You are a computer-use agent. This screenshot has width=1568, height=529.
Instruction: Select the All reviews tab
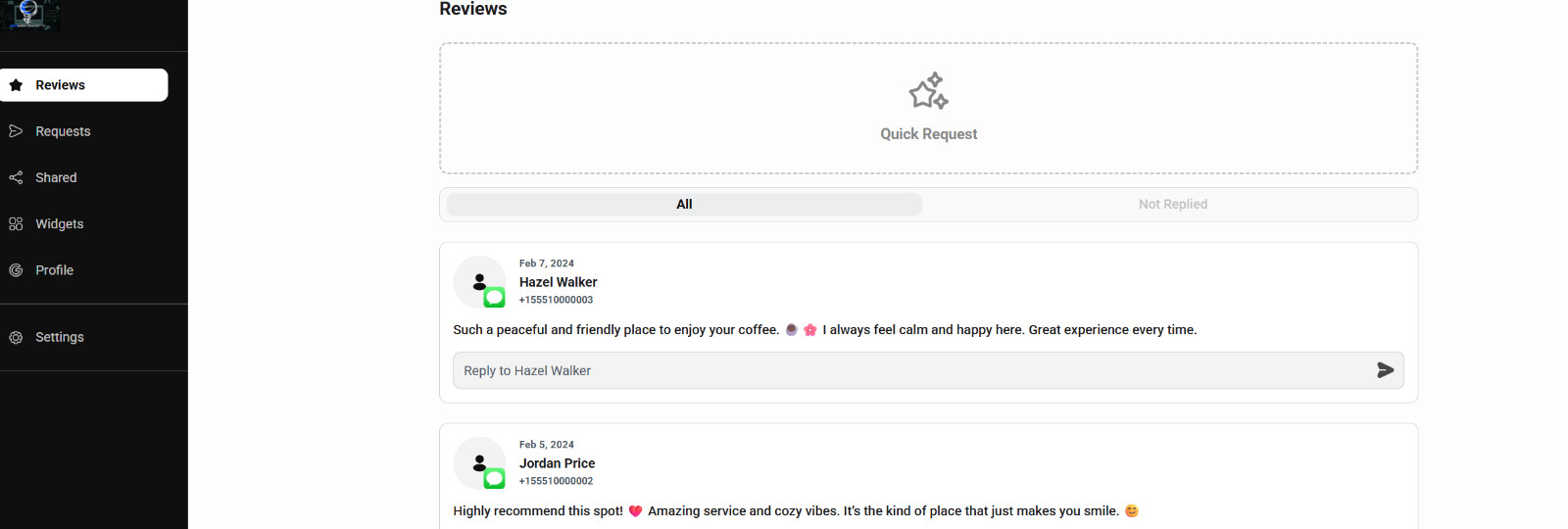coord(684,204)
